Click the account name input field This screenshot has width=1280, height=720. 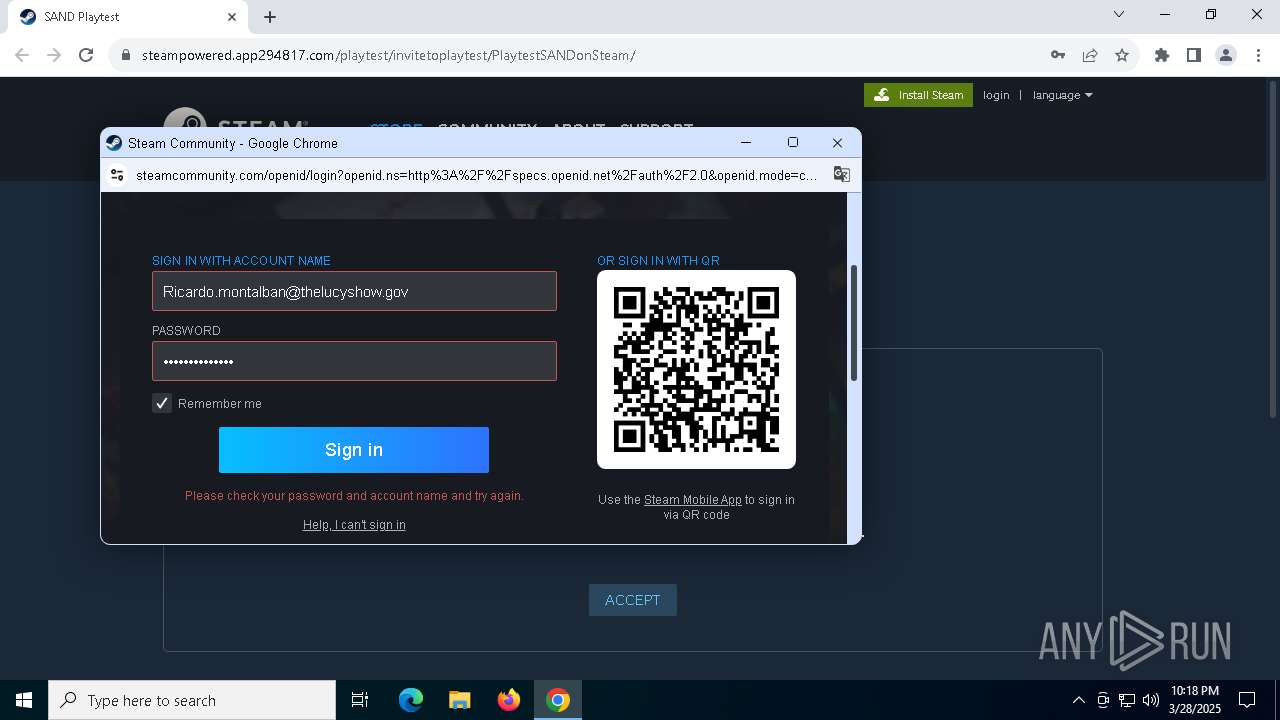click(x=354, y=291)
